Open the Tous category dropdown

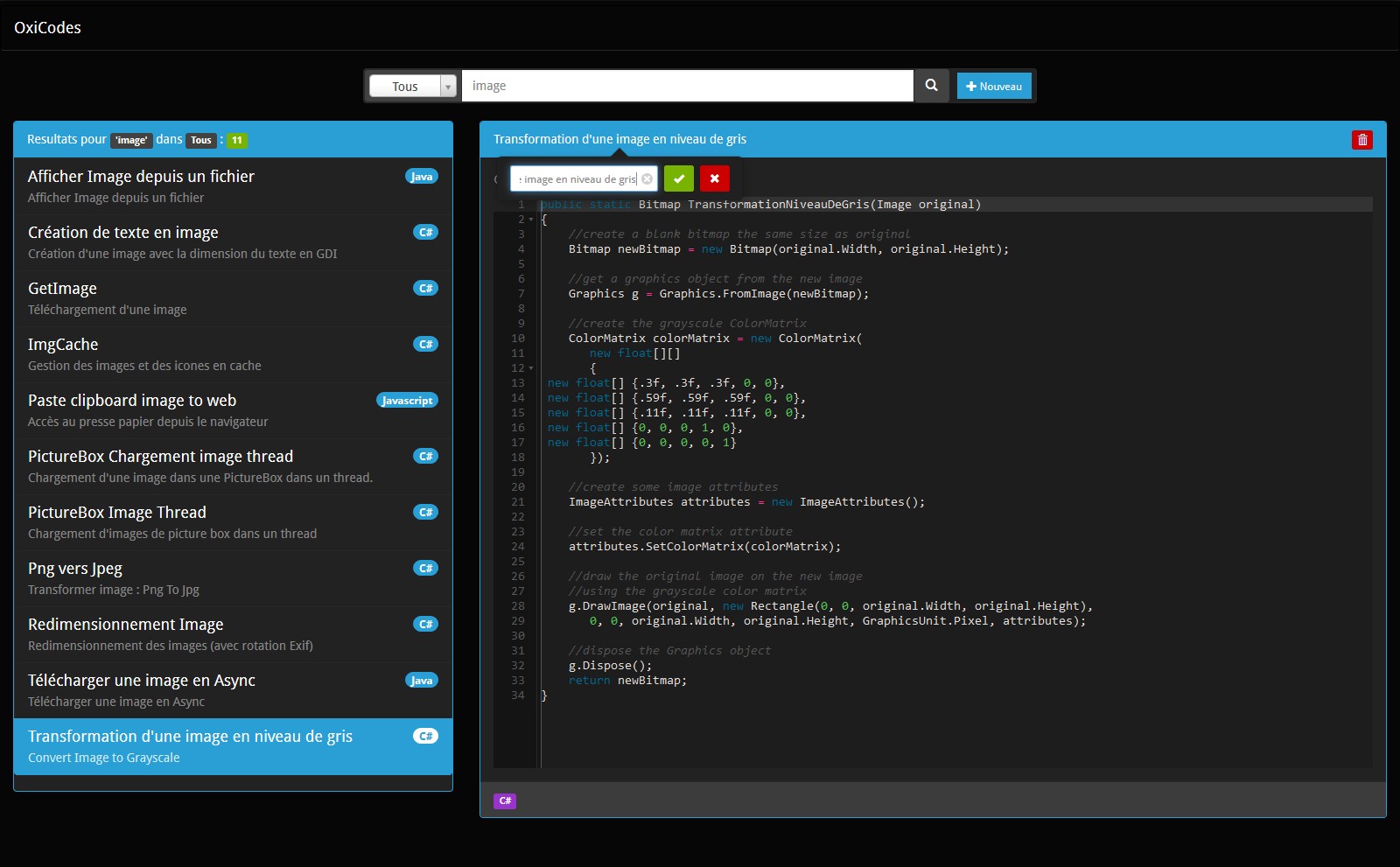tap(414, 86)
